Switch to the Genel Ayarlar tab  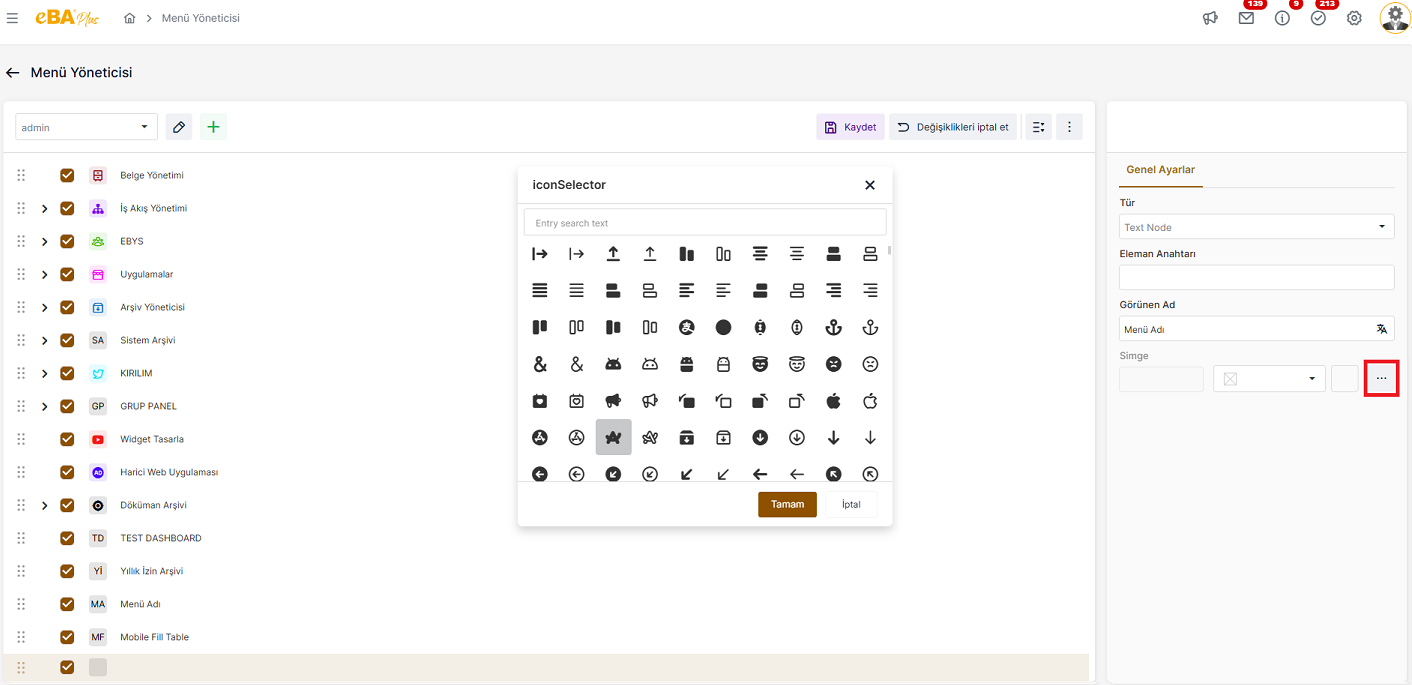tap(1160, 170)
